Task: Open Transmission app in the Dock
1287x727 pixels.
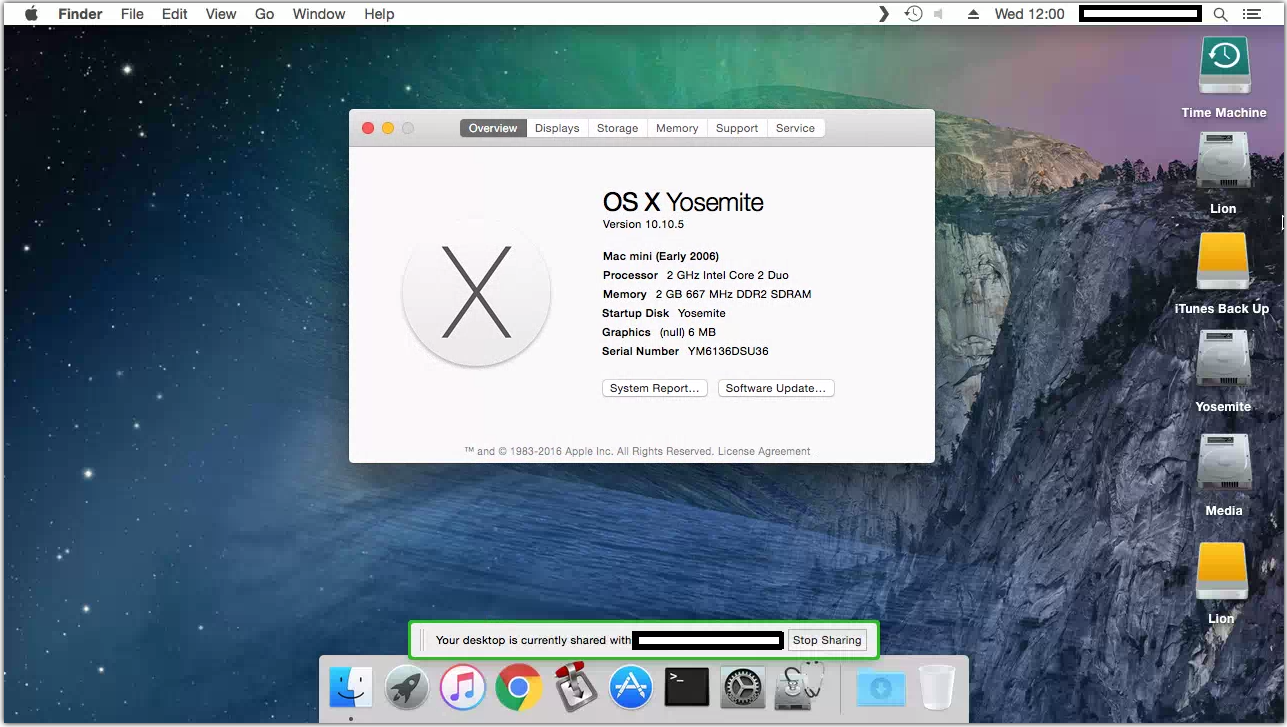Action: click(x=575, y=687)
